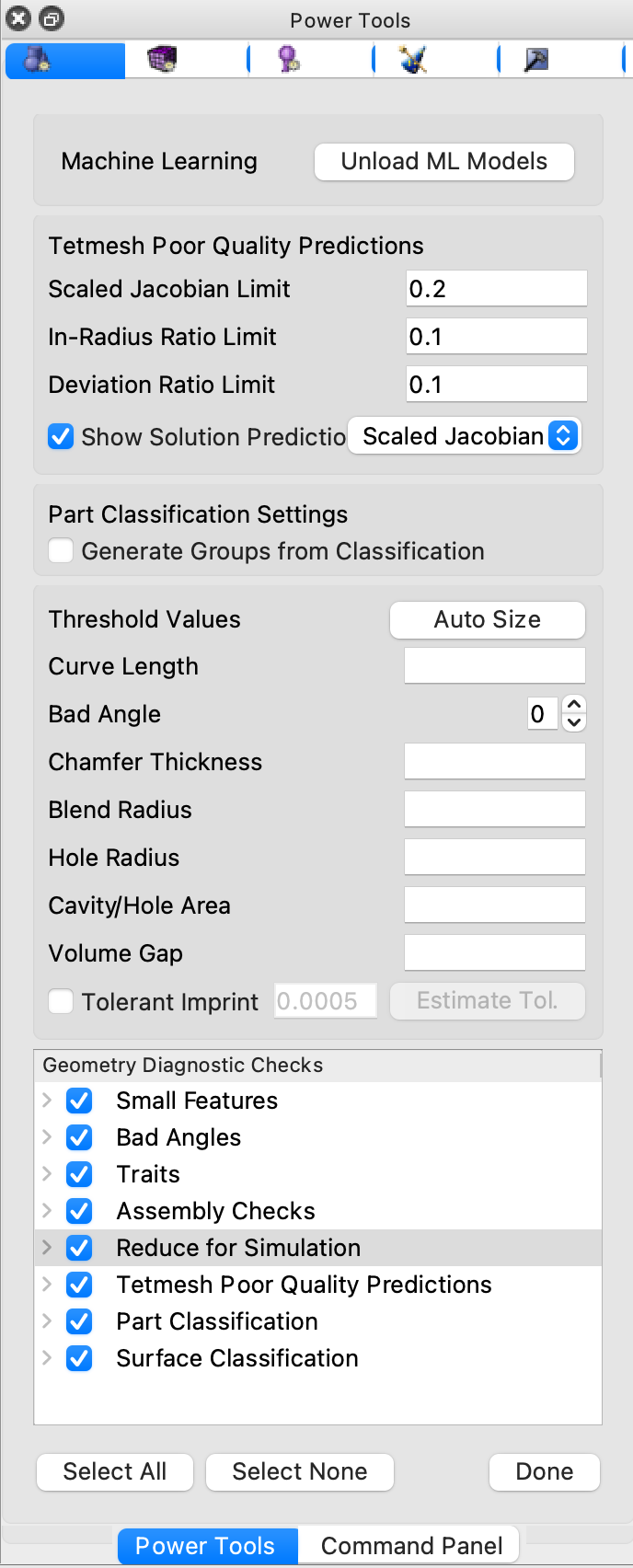Screen dimensions: 633x1568
Task: Click the Unload ML Models button
Action: click(444, 162)
